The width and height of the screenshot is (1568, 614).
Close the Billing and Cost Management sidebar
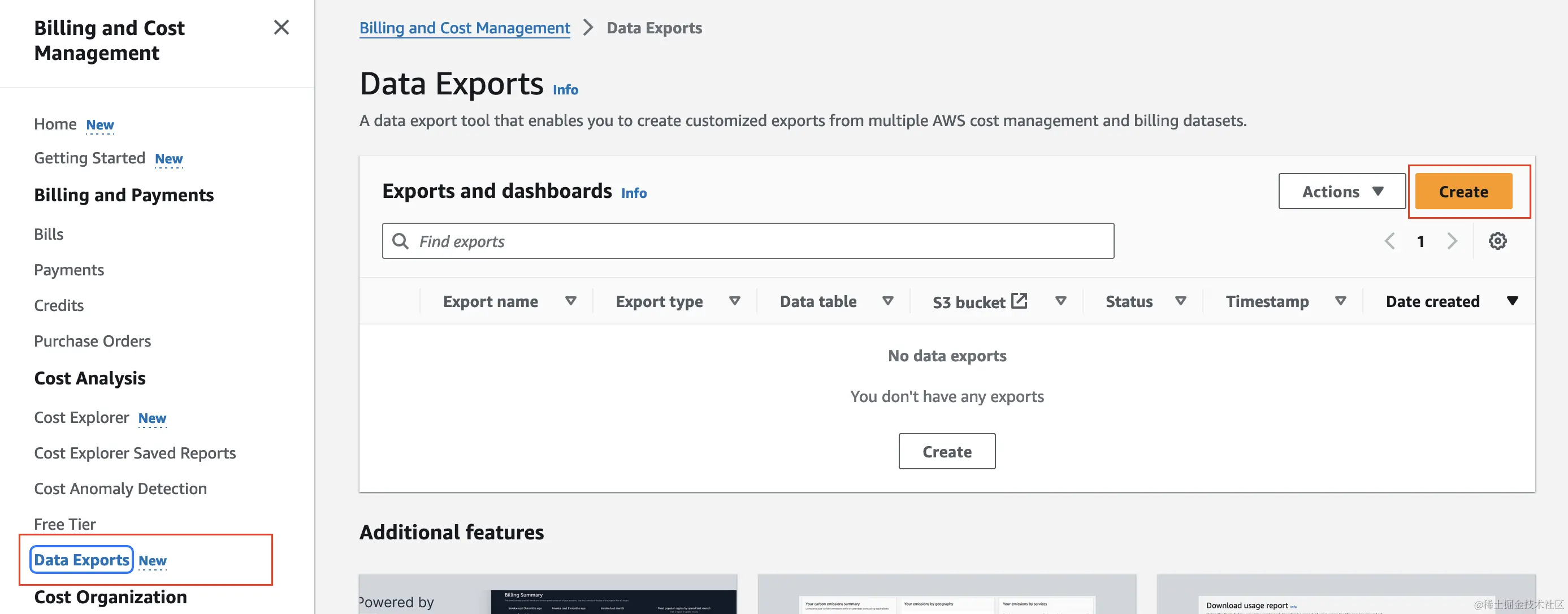click(281, 27)
